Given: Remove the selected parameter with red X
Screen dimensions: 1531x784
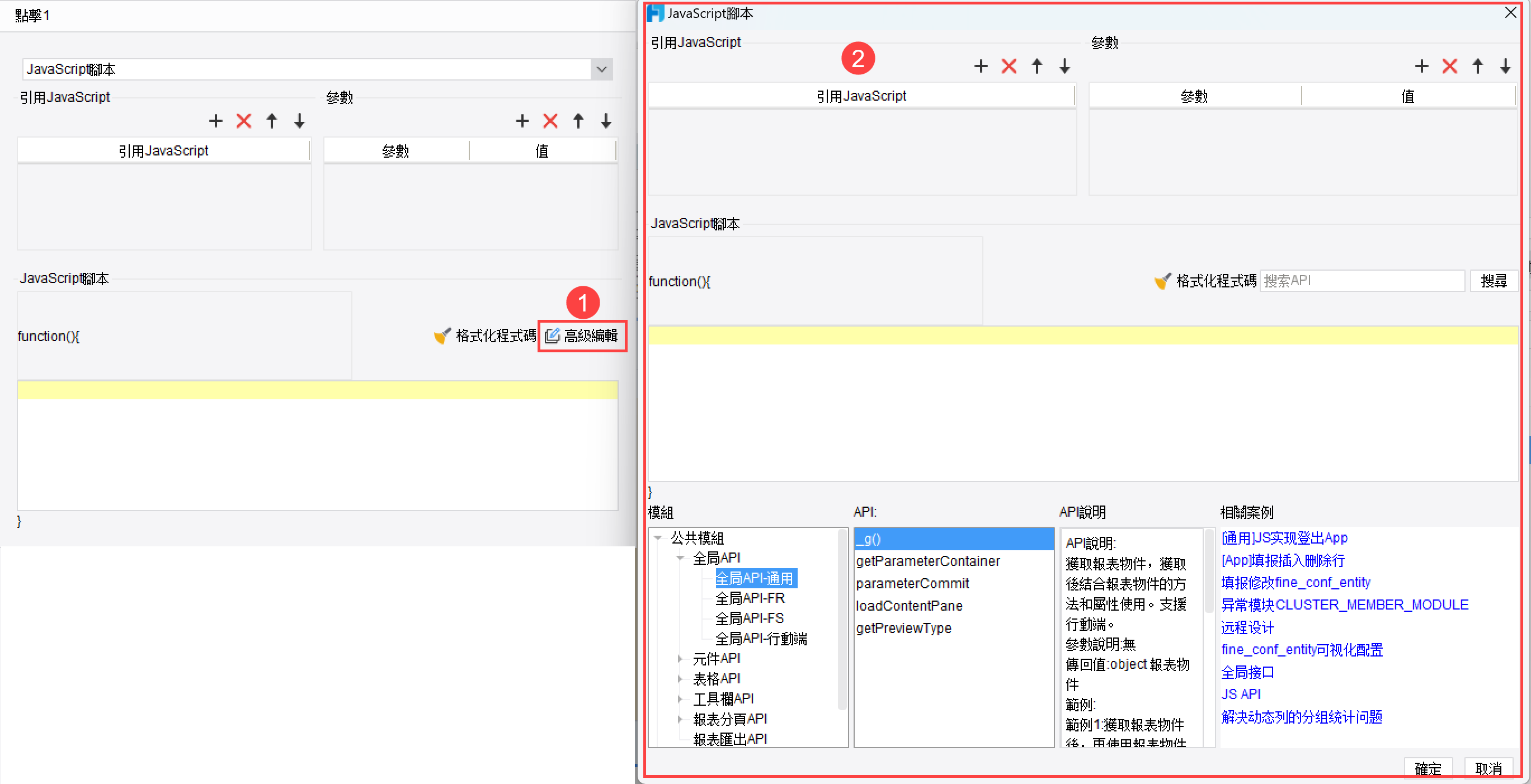Looking at the screenshot, I should click(x=1449, y=67).
